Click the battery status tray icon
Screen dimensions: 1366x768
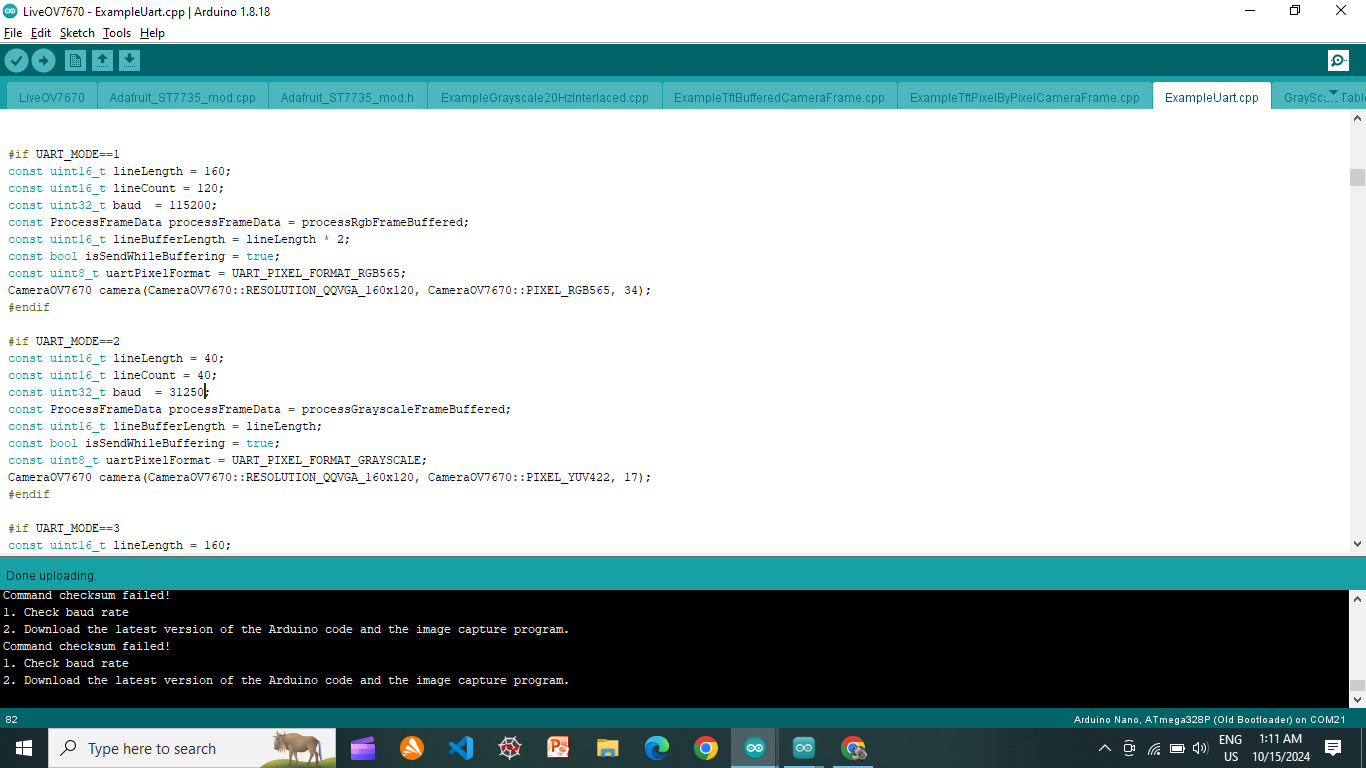(x=1177, y=748)
